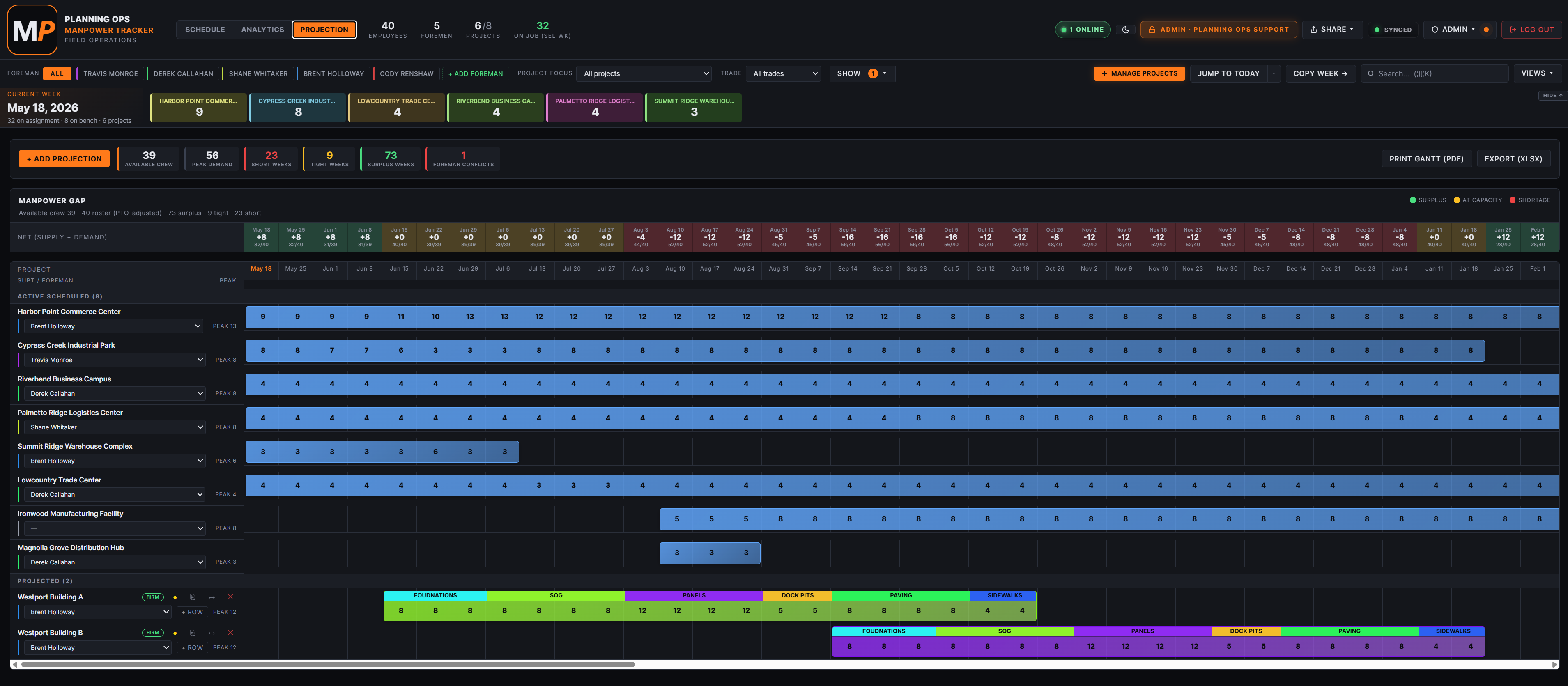The width and height of the screenshot is (1568, 686).
Task: Click FIRM badge on Westport Building B
Action: coord(153,633)
